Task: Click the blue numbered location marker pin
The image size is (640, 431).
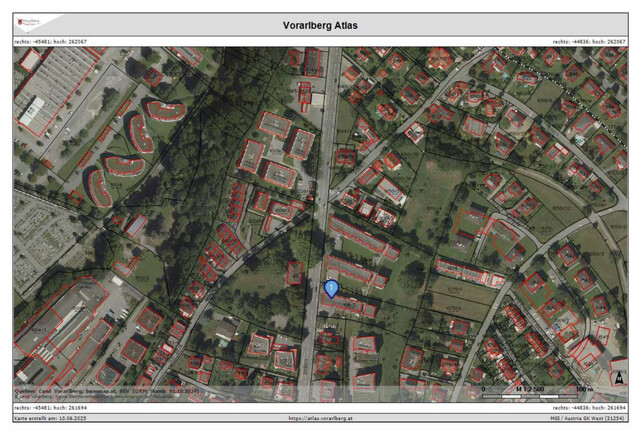Action: (x=331, y=289)
